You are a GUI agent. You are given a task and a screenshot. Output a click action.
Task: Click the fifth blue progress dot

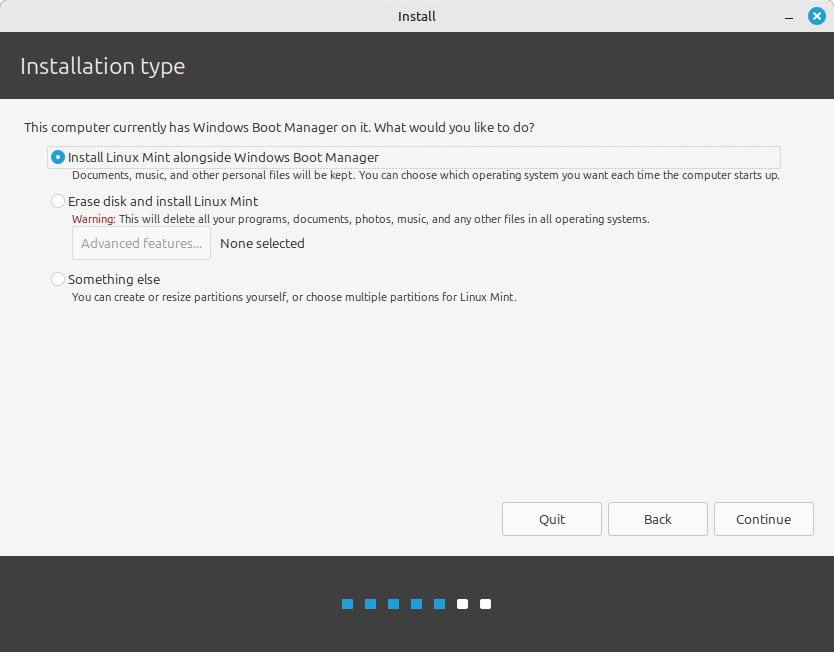[x=438, y=604]
